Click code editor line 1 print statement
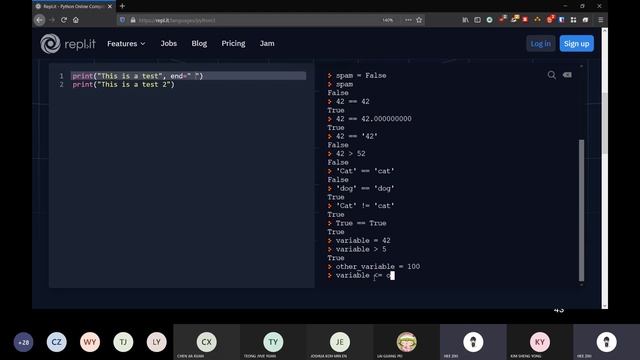The image size is (640, 360). pyautogui.click(x=138, y=76)
